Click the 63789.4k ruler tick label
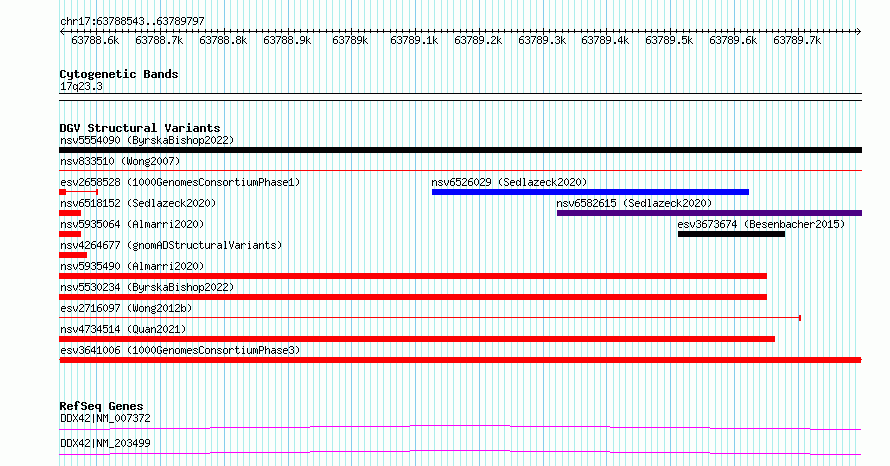The width and height of the screenshot is (890, 466). tap(605, 41)
